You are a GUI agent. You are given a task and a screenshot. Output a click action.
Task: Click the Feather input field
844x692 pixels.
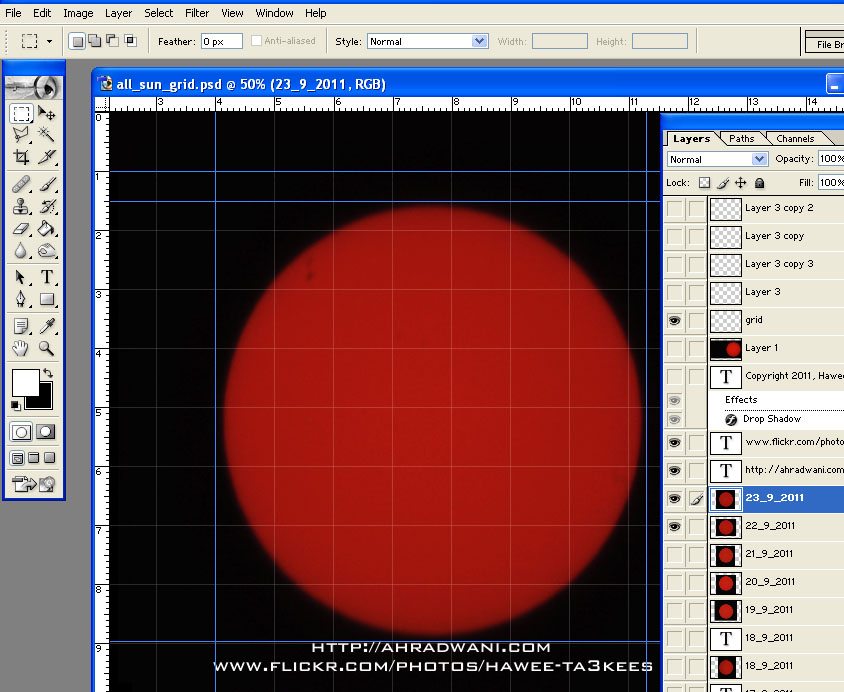click(222, 41)
